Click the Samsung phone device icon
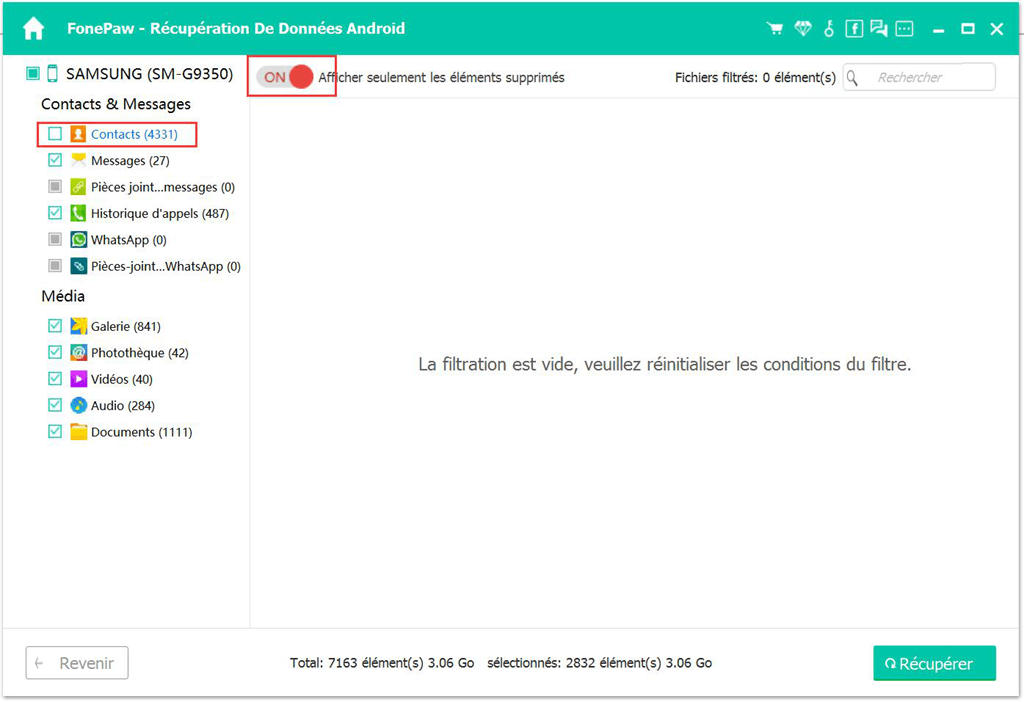1024x702 pixels. [x=52, y=74]
